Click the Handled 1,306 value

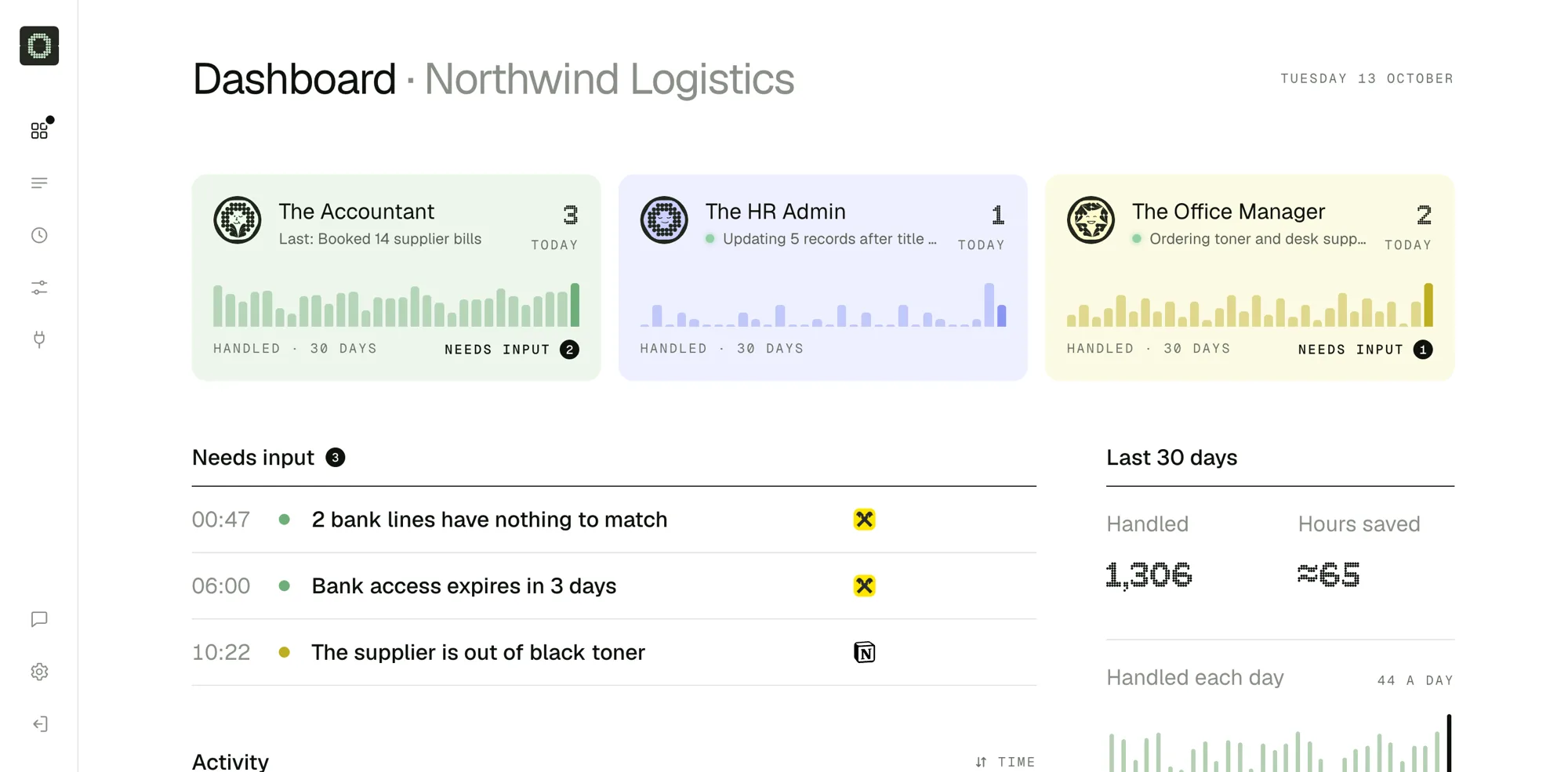coord(1149,575)
